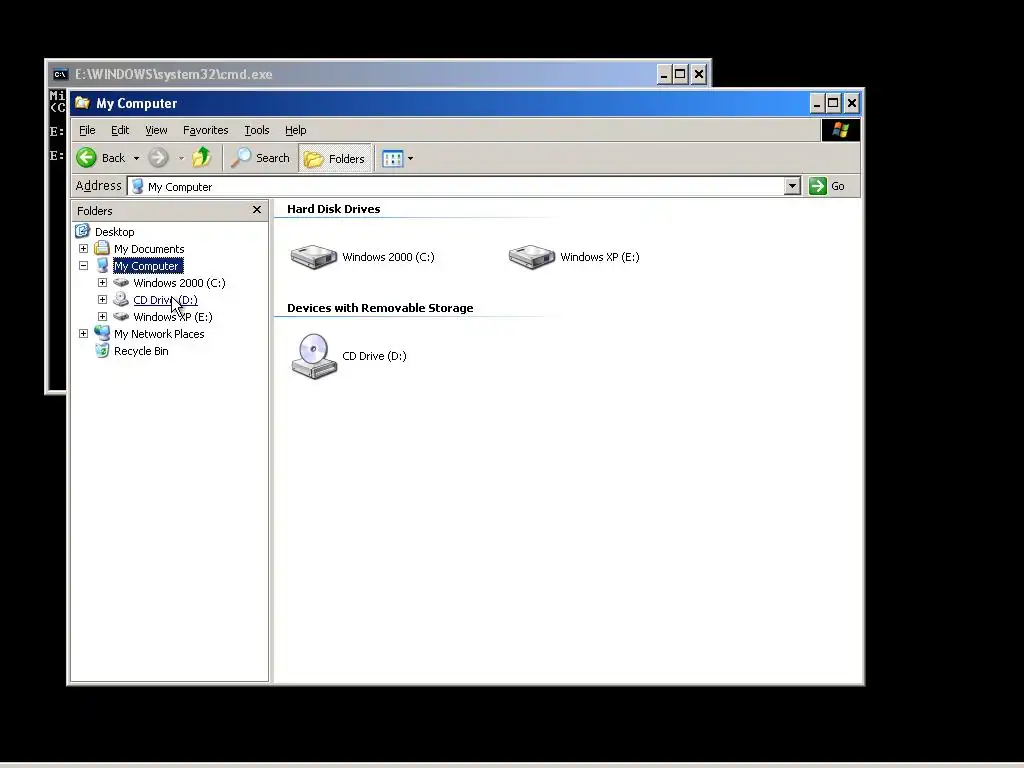Open the Search pane
This screenshot has height=768, width=1024.
point(260,158)
